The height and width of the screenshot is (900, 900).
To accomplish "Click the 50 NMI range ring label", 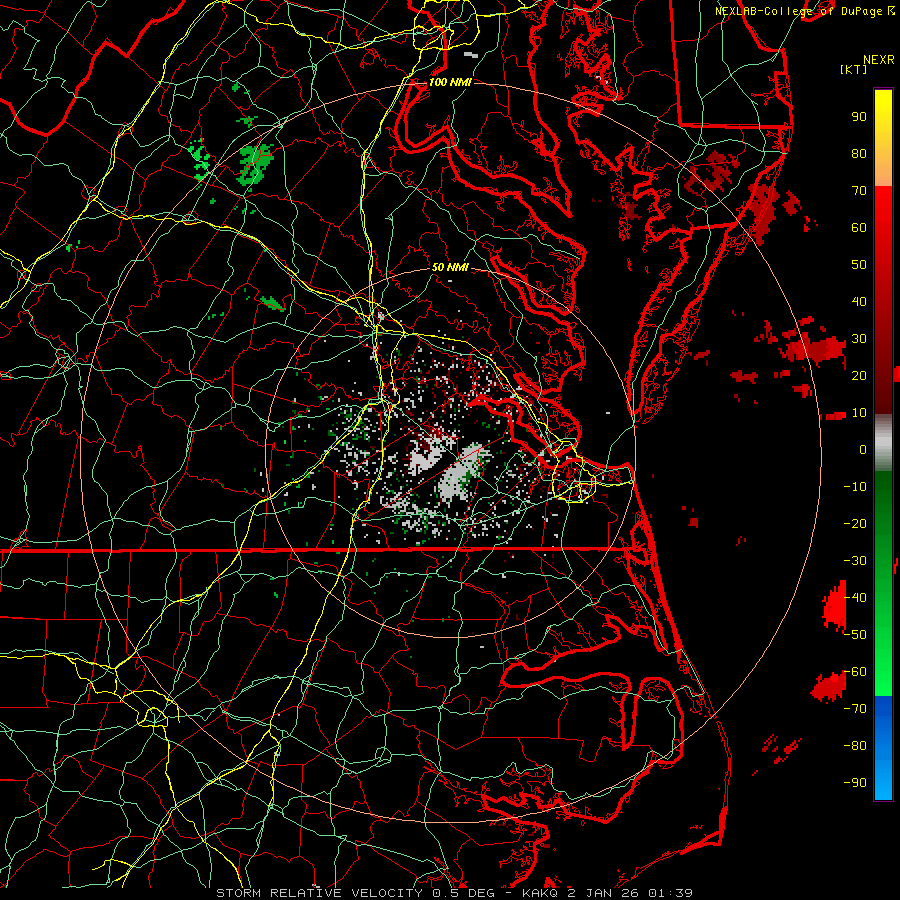I will point(450,267).
